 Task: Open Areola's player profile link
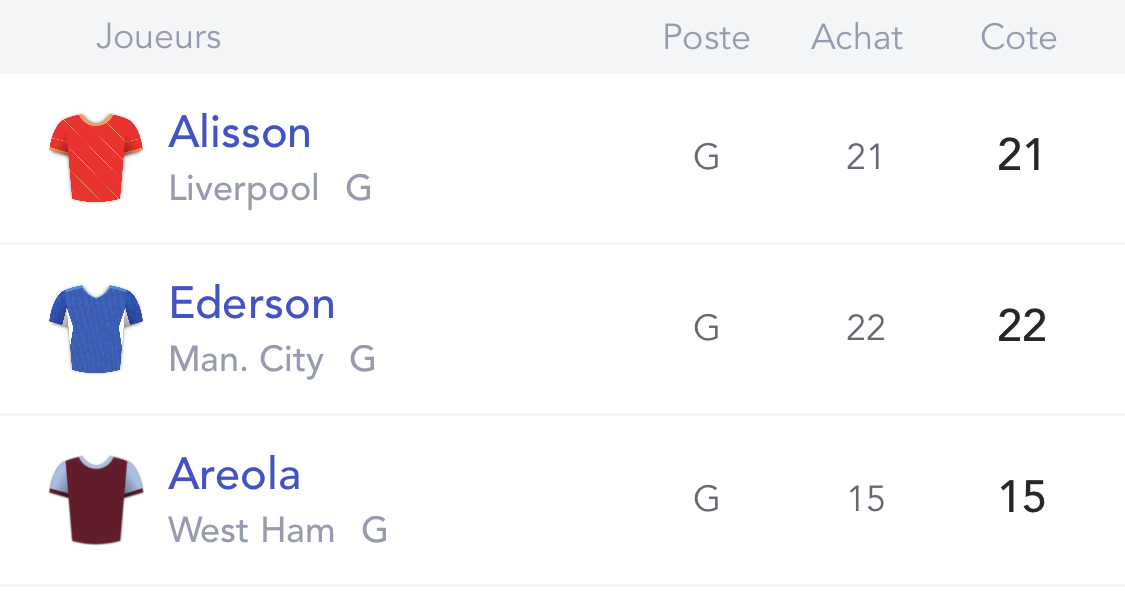[235, 474]
